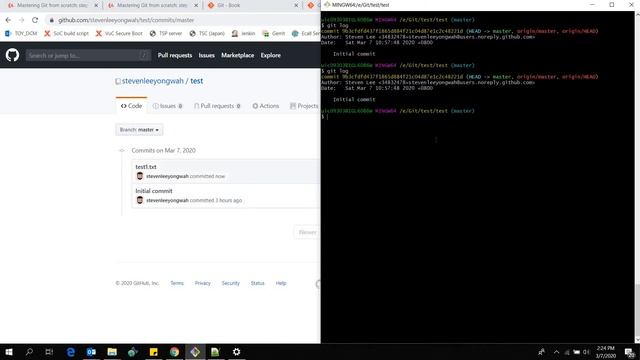
Task: Open Settings gear on the taskbar
Action: (x=236, y=352)
